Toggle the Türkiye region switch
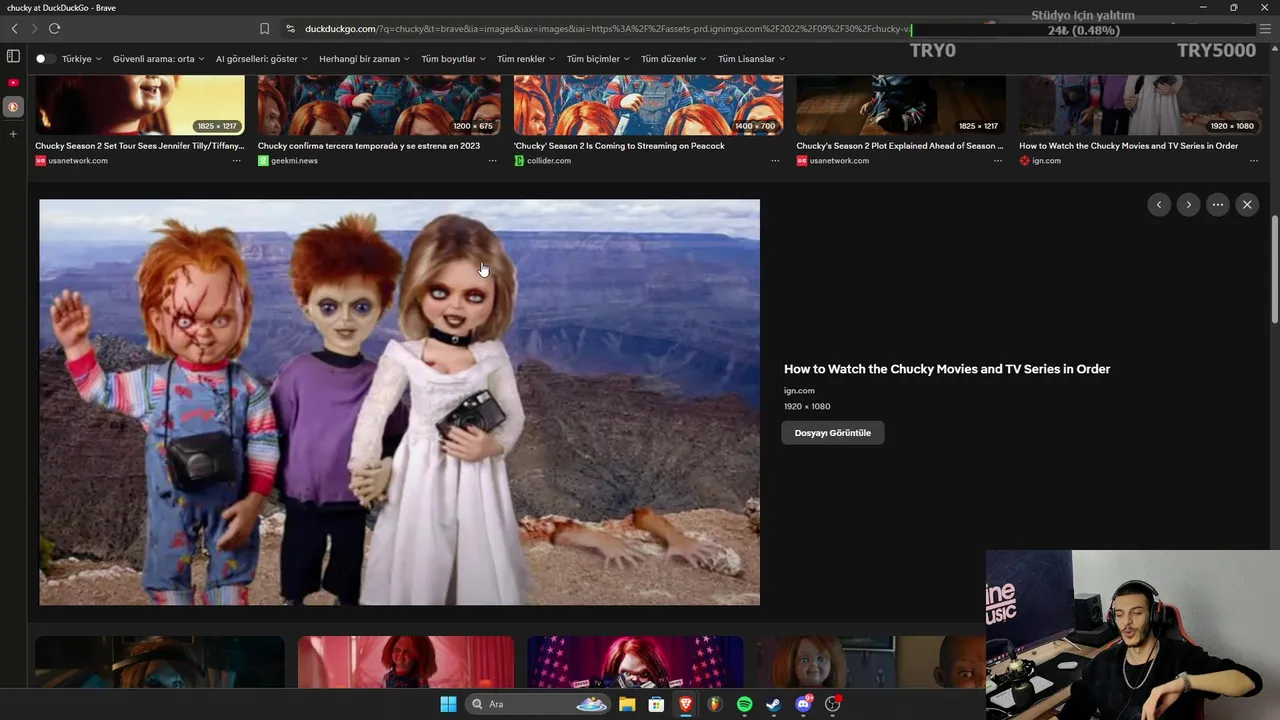 pos(44,59)
